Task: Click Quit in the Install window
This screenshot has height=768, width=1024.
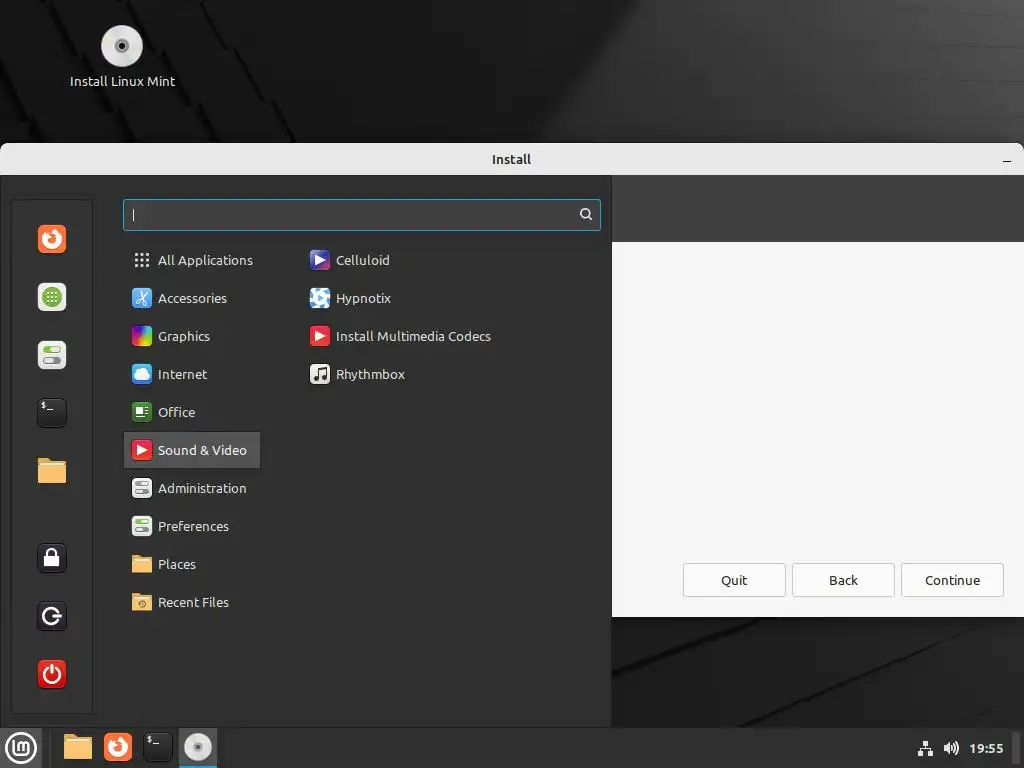Action: (x=734, y=580)
